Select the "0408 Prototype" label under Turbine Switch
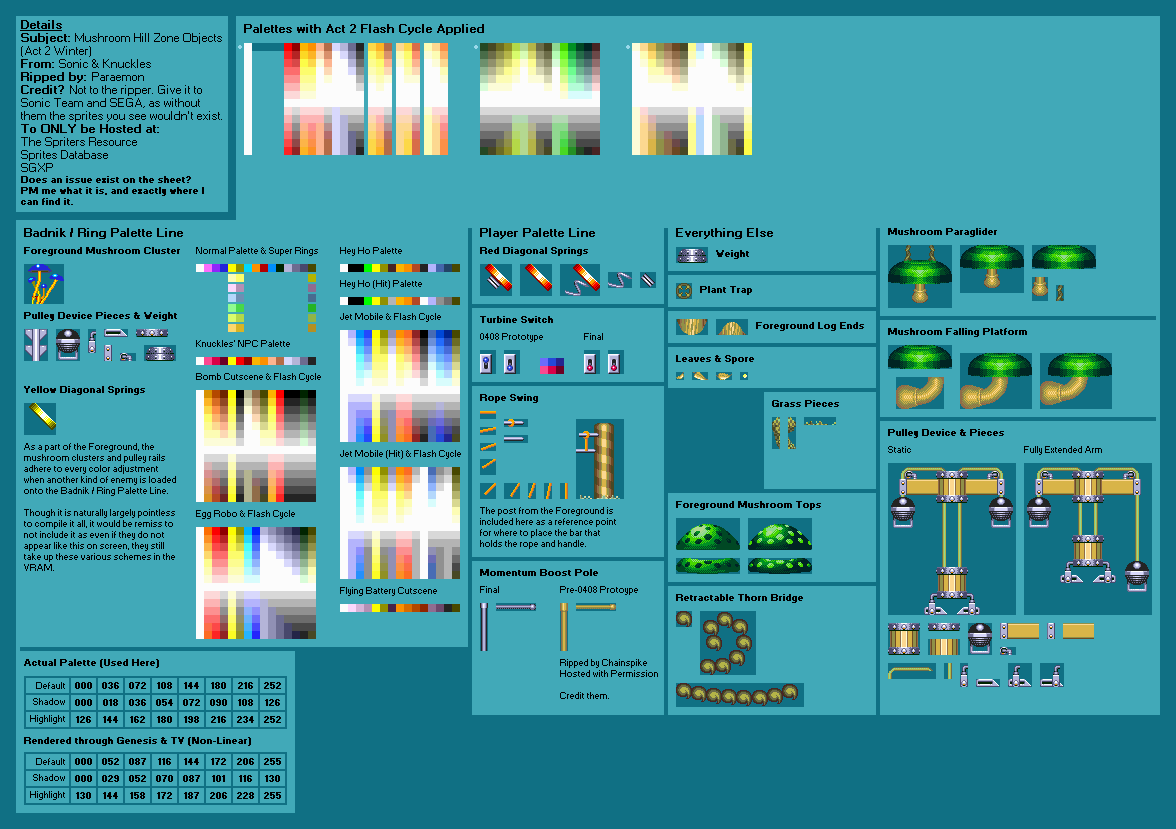The image size is (1176, 829). coord(512,337)
